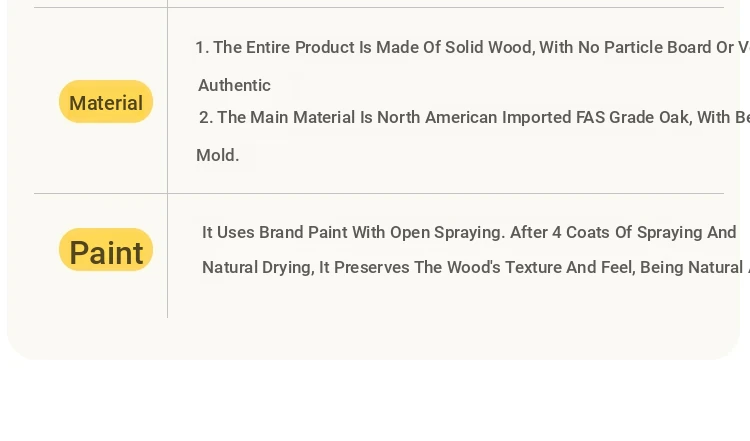The image size is (750, 441).
Task: Click "Solid Wood" in the first material point
Action: (x=488, y=47)
